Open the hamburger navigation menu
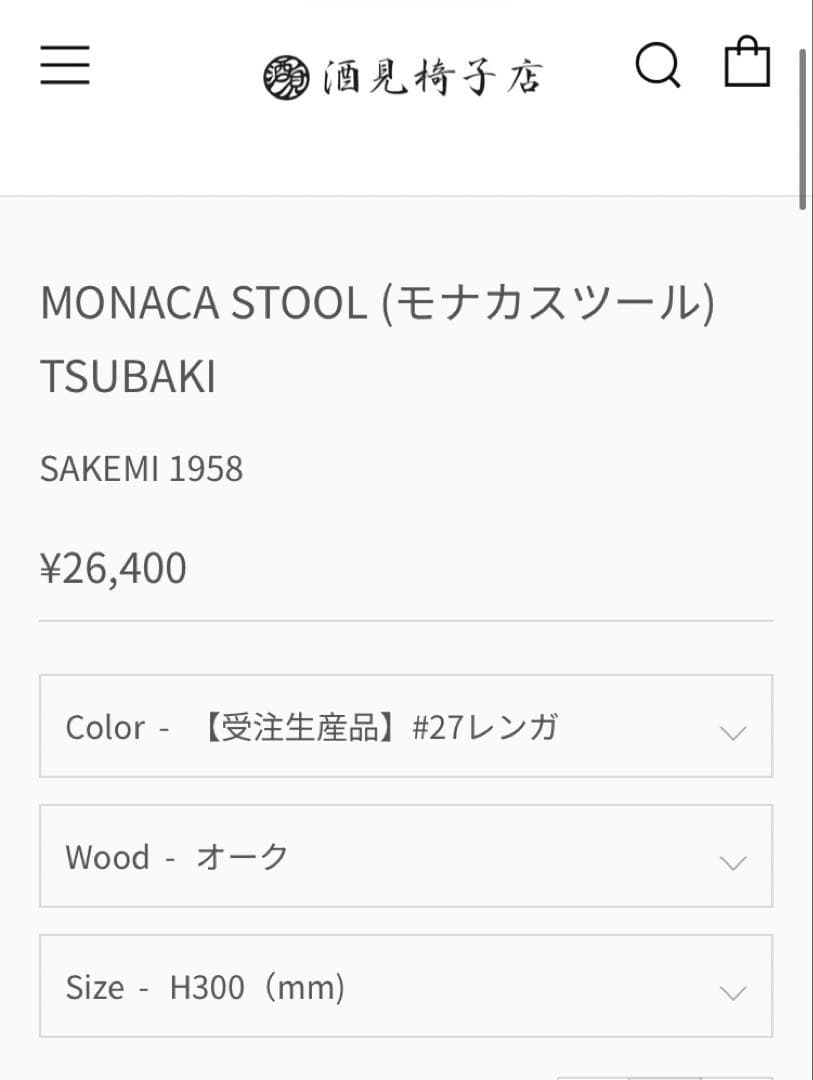The height and width of the screenshot is (1080, 813). coord(65,65)
